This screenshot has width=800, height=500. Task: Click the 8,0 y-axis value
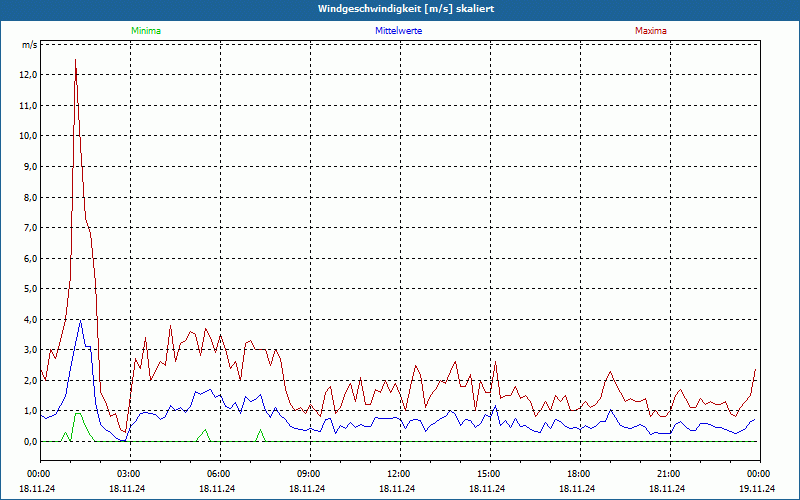pyautogui.click(x=31, y=197)
